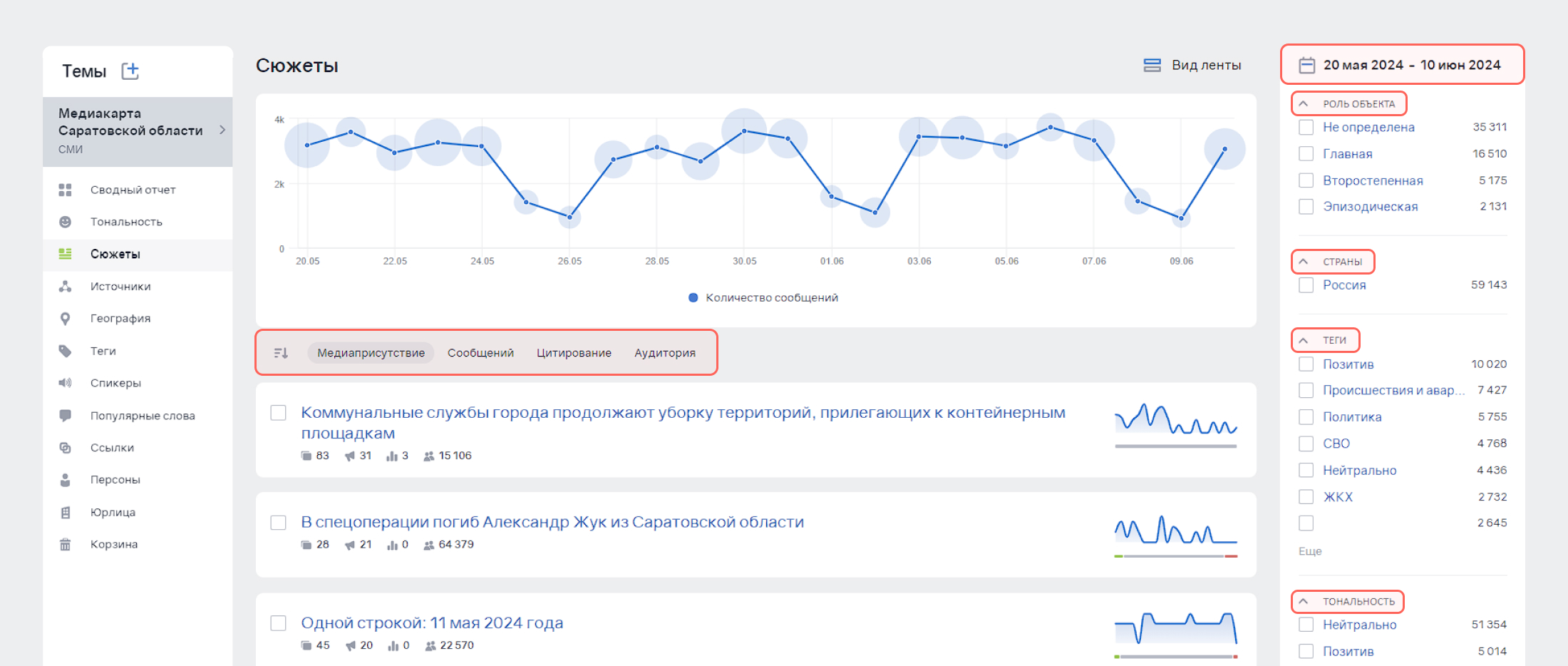Open story about коммунальные службы города
The height and width of the screenshot is (666, 1568).
(683, 423)
